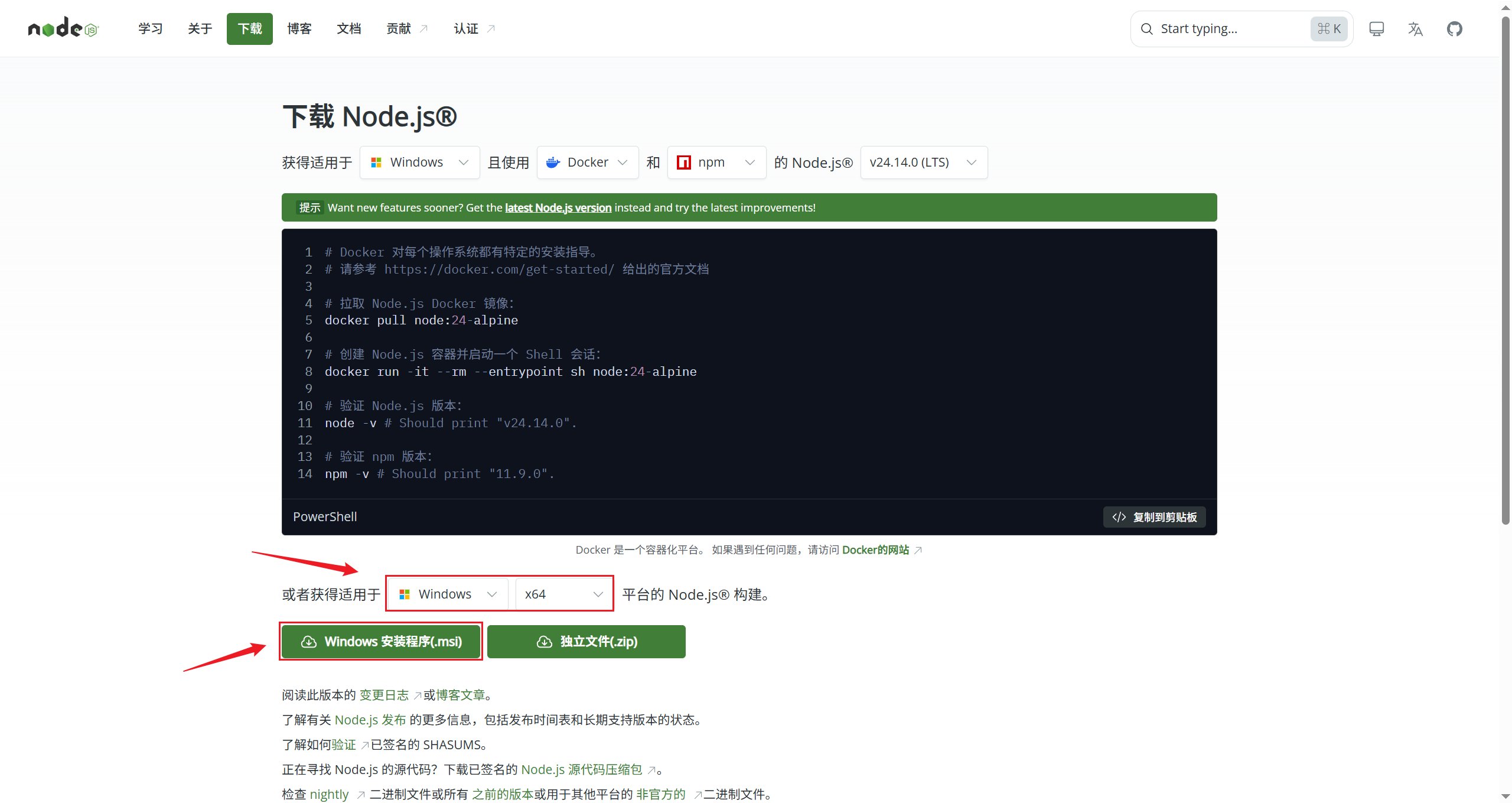Download the Windows 安装程序(.msi)

(381, 642)
